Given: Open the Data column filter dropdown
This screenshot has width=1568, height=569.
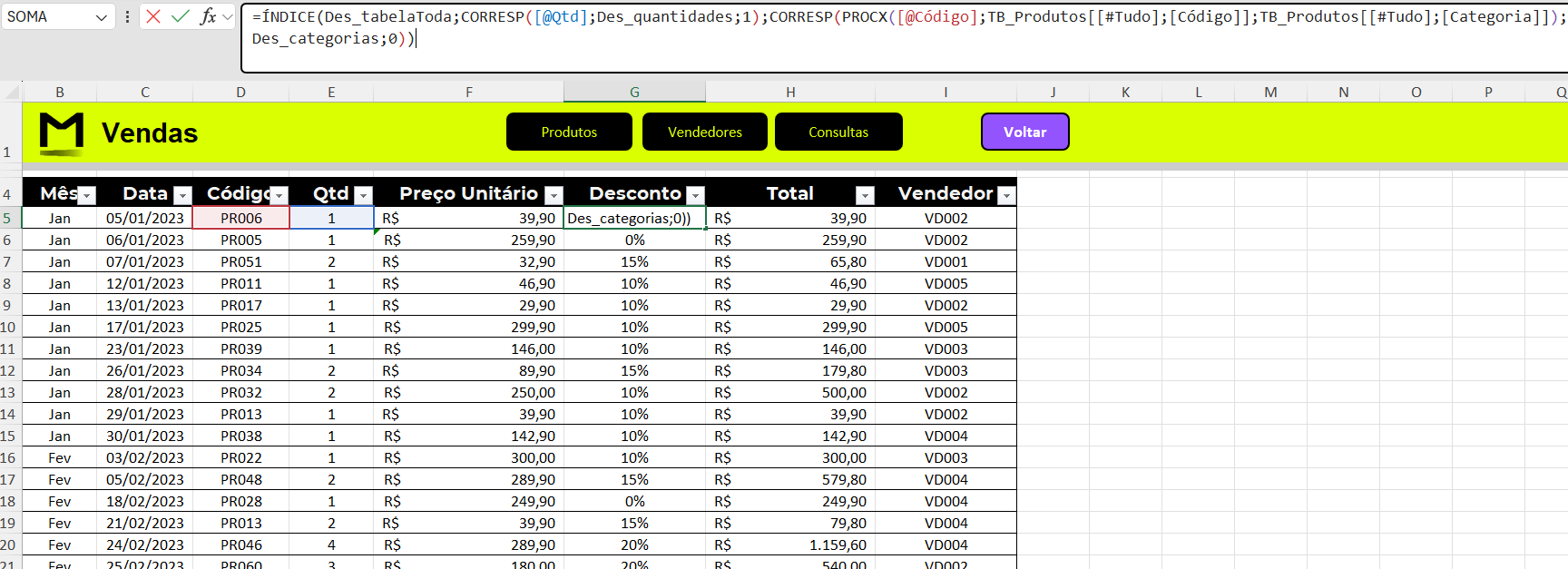Looking at the screenshot, I should 182,195.
